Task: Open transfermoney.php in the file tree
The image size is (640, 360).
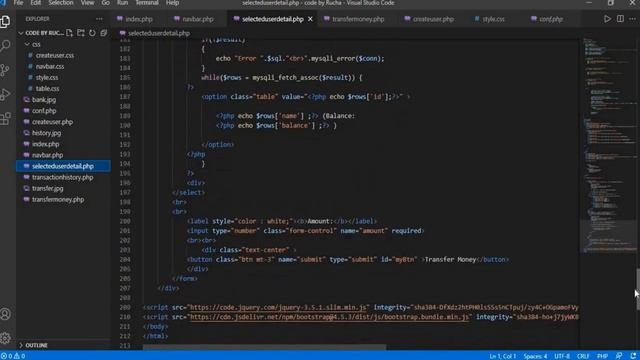Action: coord(58,200)
